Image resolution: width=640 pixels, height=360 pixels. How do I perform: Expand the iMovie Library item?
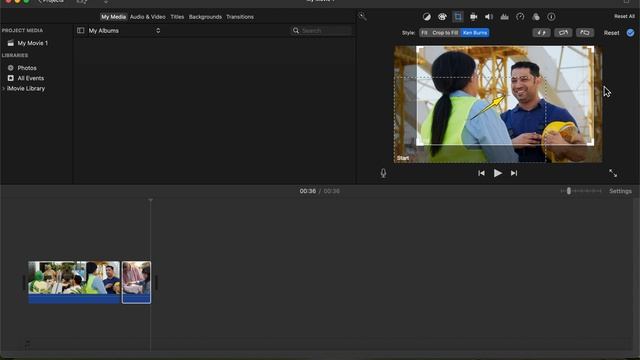click(x=4, y=89)
